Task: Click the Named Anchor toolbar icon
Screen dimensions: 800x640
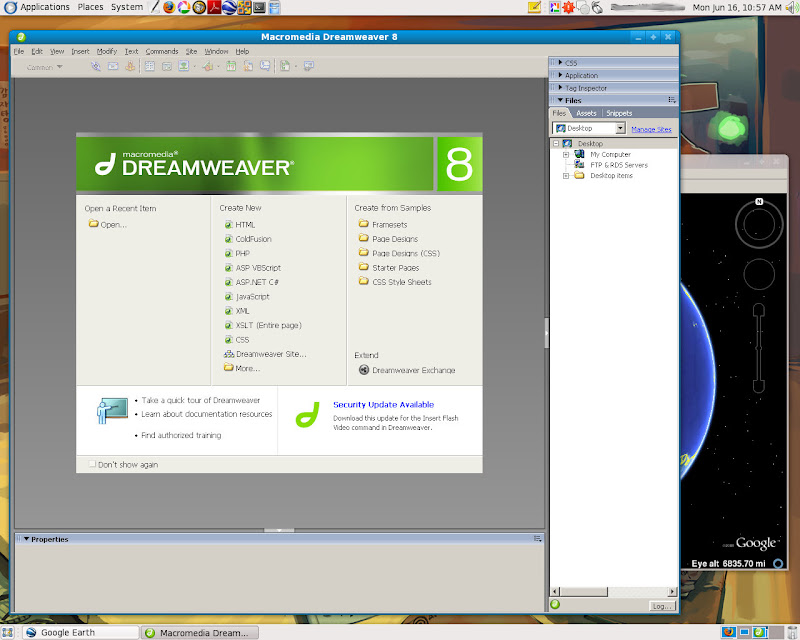Action: coord(130,66)
